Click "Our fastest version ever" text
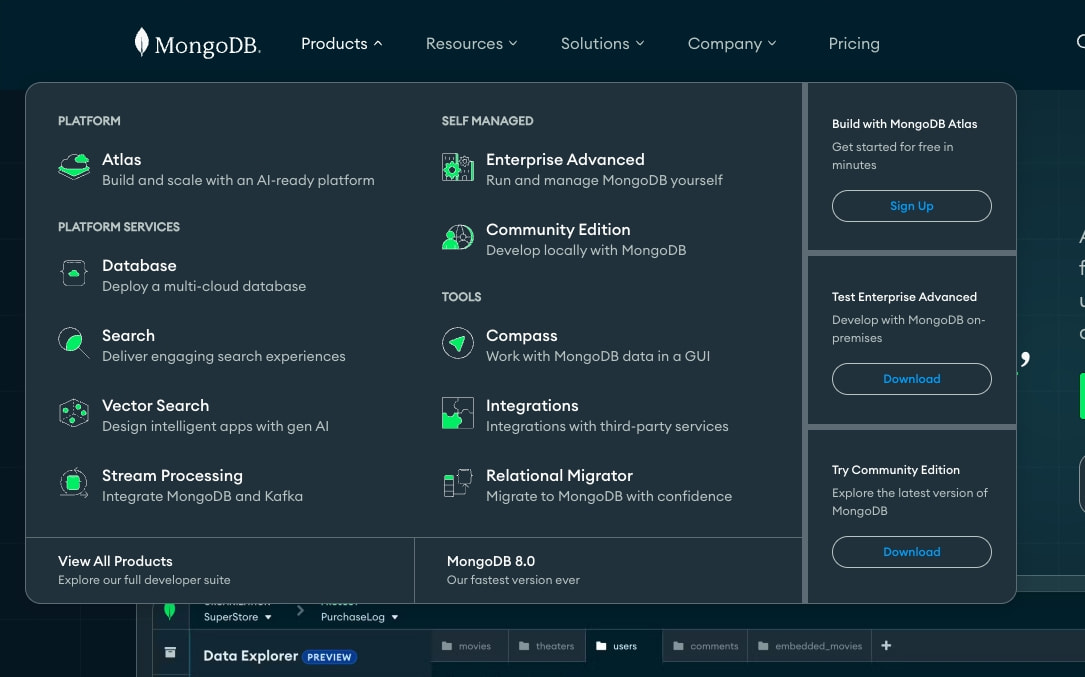Image resolution: width=1085 pixels, height=677 pixels. pos(513,580)
